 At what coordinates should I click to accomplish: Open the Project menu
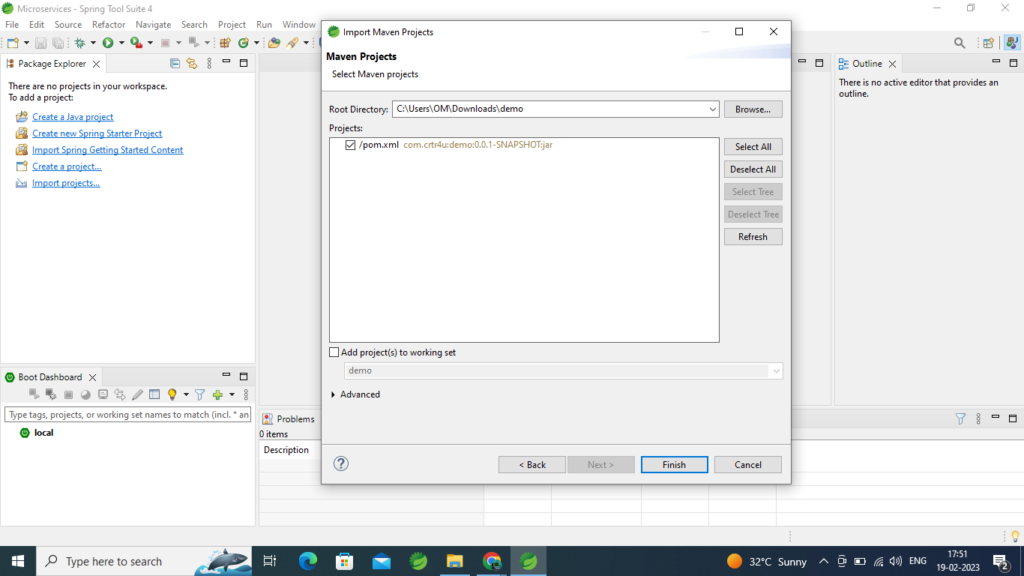pos(232,25)
